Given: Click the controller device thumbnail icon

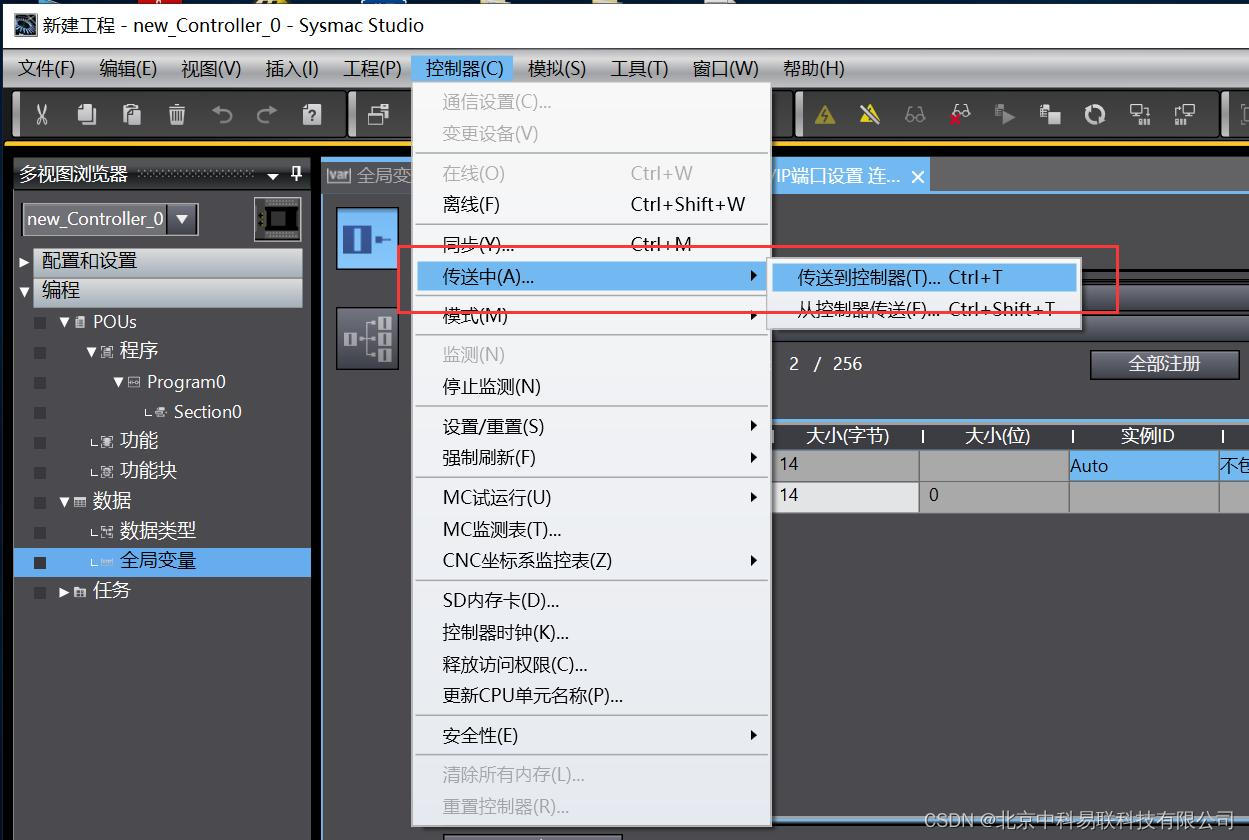Looking at the screenshot, I should (278, 218).
